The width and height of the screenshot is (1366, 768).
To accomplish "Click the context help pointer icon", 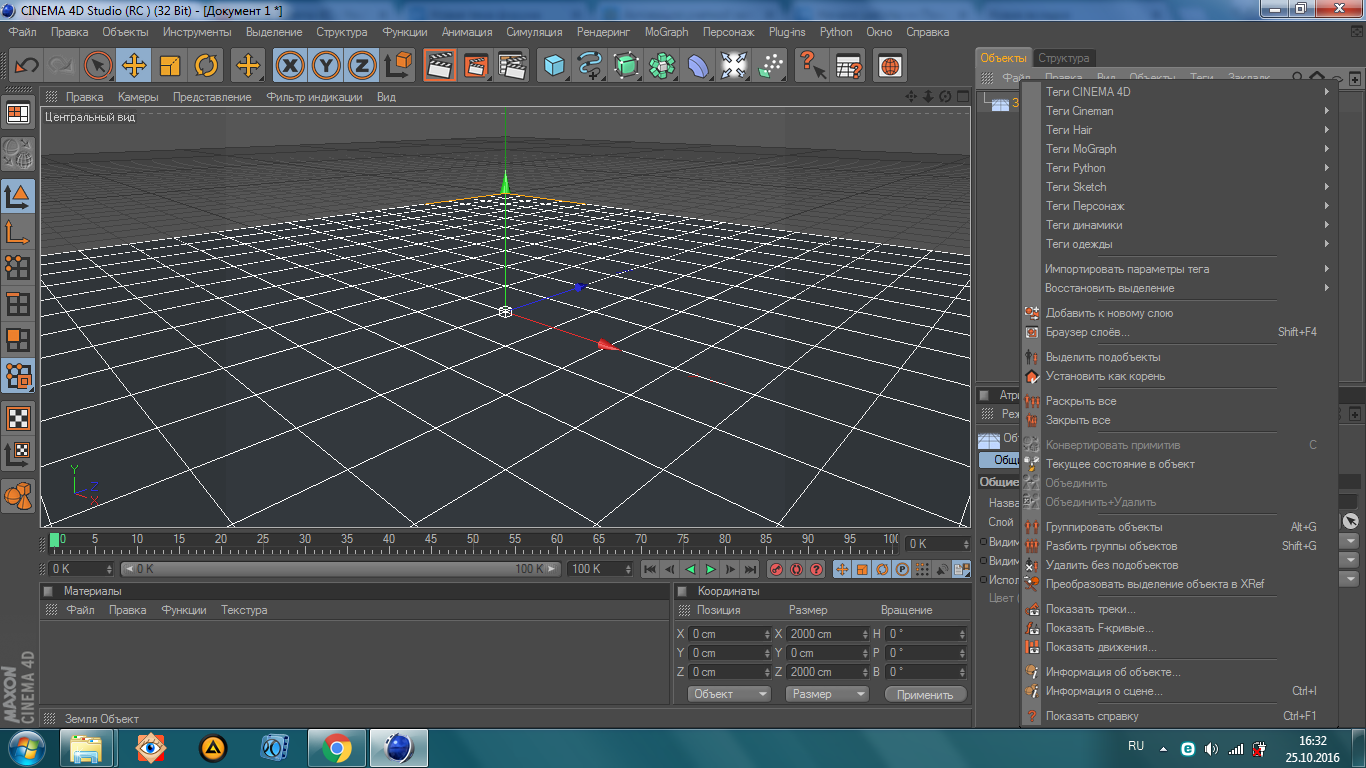I will click(x=812, y=66).
